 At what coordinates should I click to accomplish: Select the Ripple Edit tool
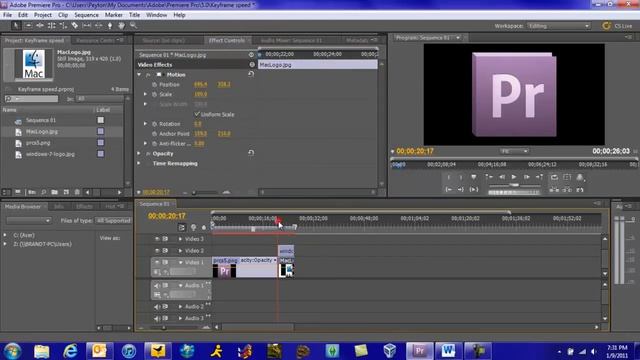coord(40,26)
